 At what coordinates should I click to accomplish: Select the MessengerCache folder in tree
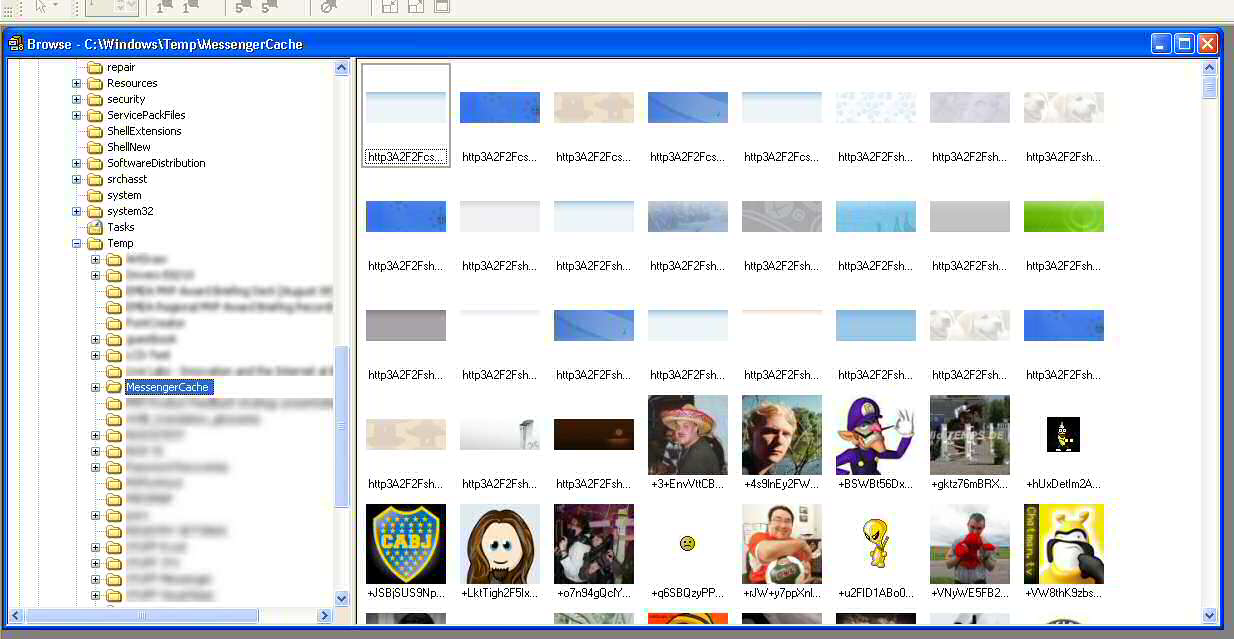tap(167, 387)
